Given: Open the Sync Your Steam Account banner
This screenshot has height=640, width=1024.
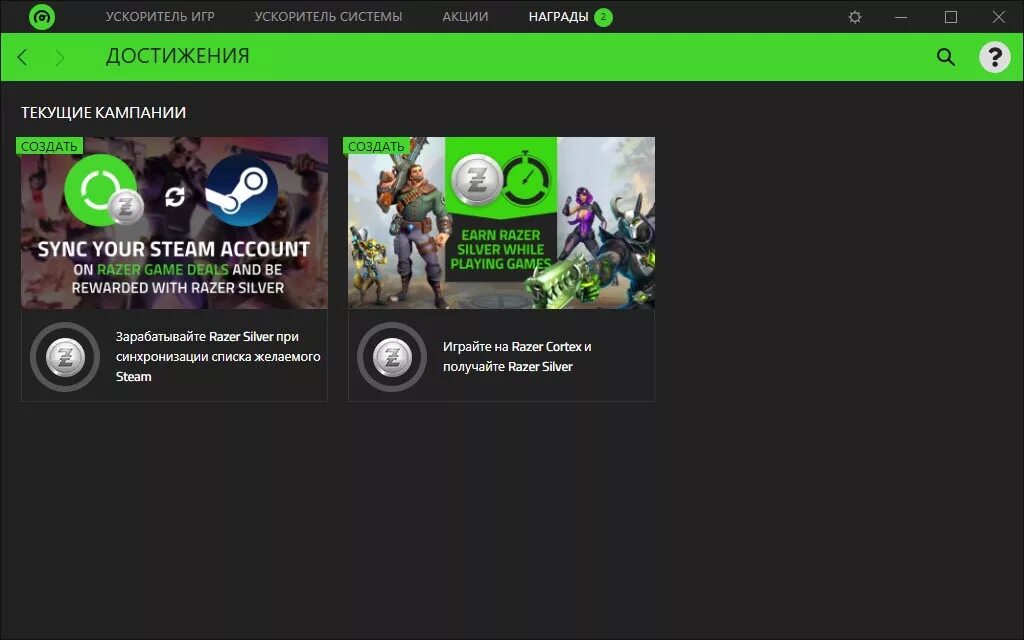Looking at the screenshot, I should 174,223.
